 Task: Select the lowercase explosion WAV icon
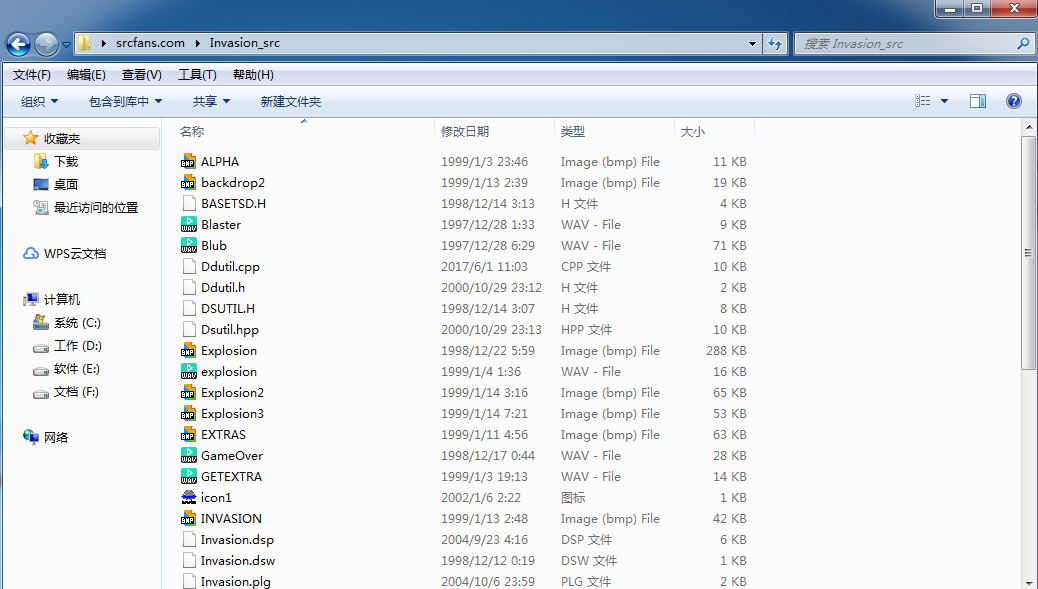[189, 372]
